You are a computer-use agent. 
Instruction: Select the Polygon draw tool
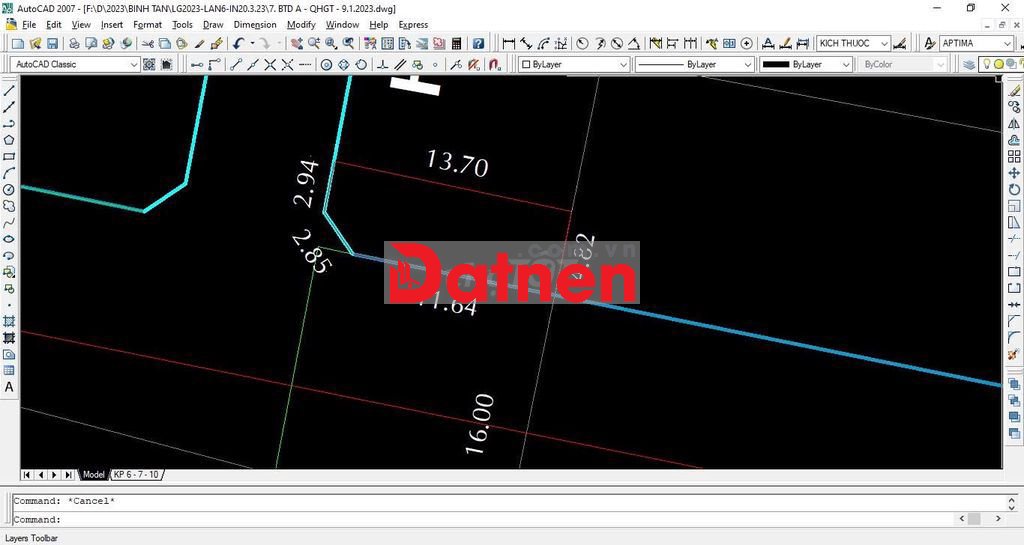coord(9,140)
